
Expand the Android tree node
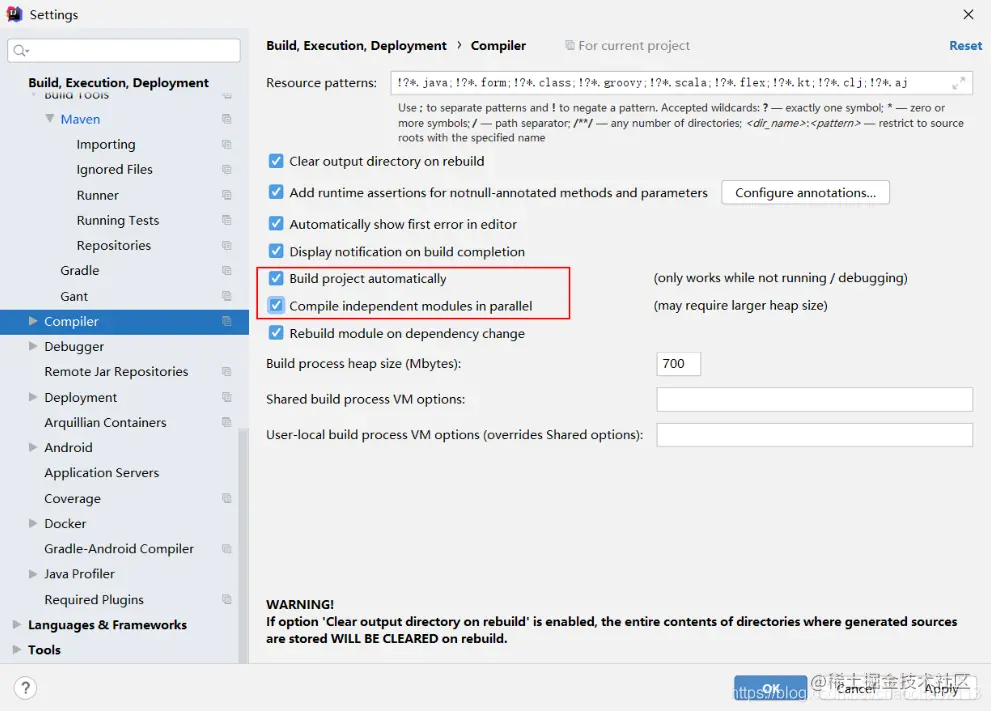tap(33, 447)
